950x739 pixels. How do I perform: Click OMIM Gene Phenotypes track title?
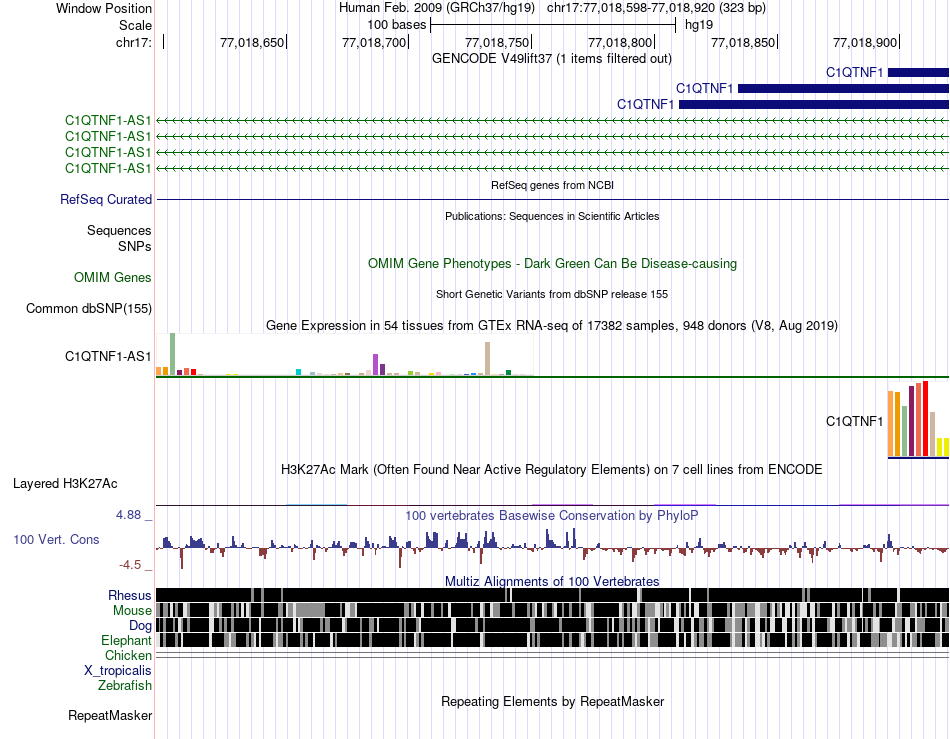point(552,263)
